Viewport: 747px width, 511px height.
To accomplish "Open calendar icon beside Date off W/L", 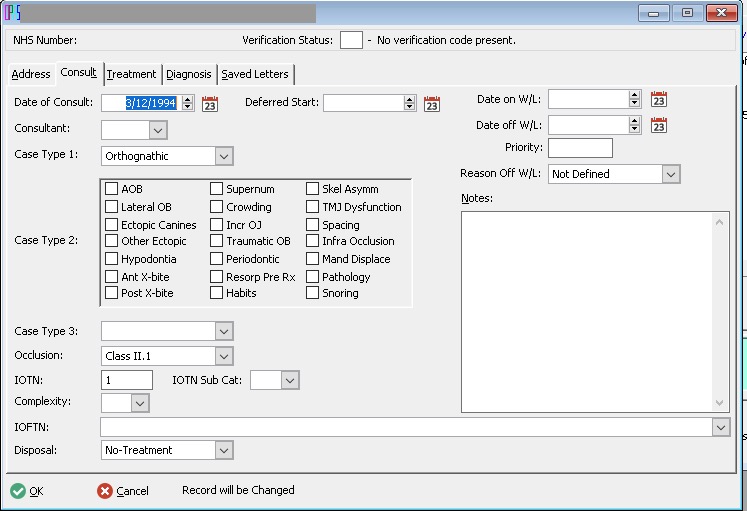I will (x=659, y=125).
